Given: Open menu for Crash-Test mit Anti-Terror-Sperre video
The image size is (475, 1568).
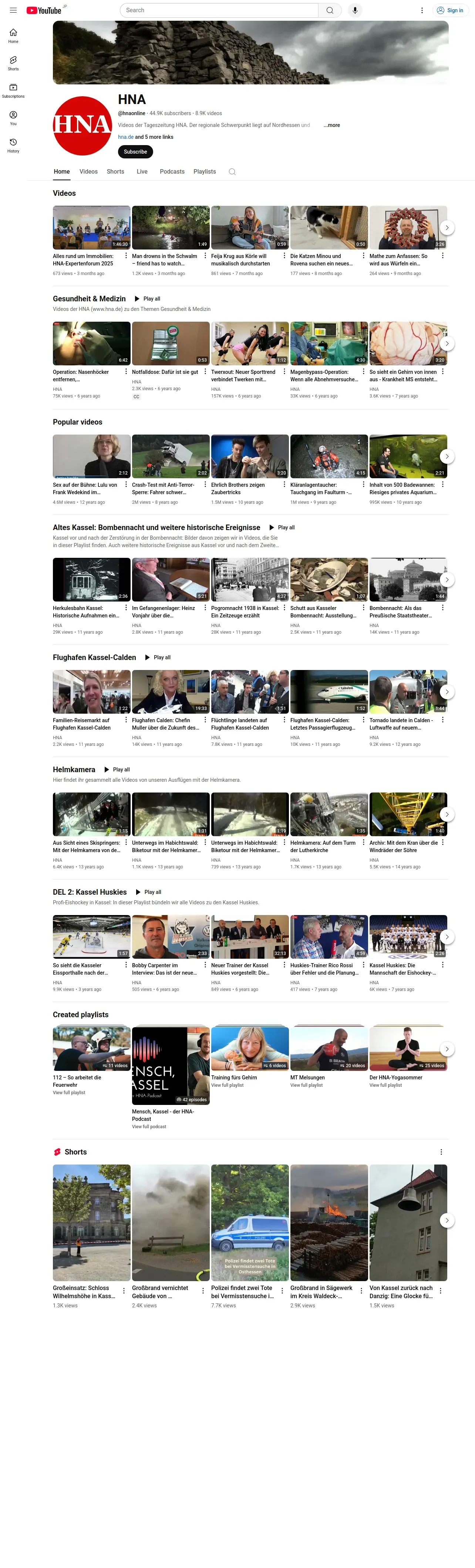Looking at the screenshot, I should (x=205, y=485).
